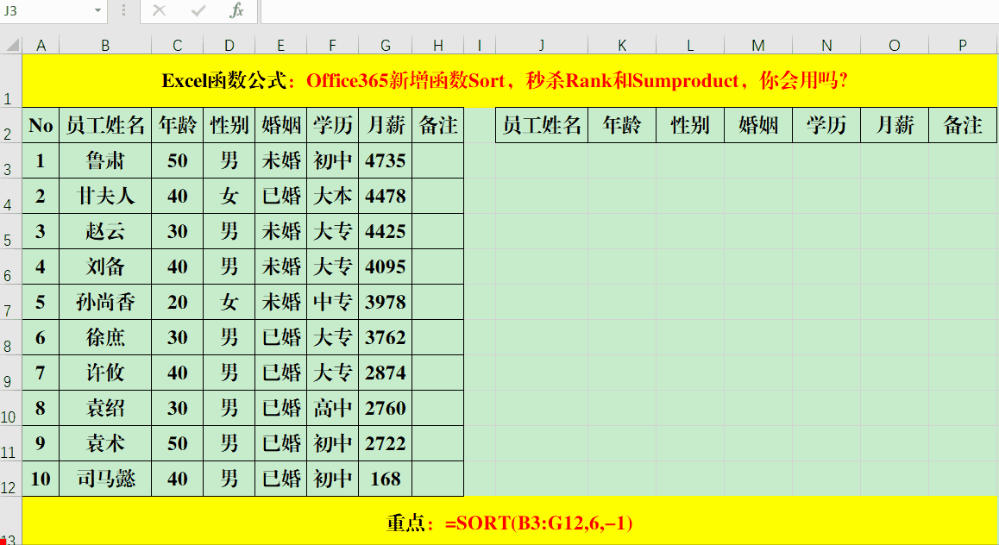Click the 'No' header cell
This screenshot has height=545, width=999.
(x=41, y=125)
